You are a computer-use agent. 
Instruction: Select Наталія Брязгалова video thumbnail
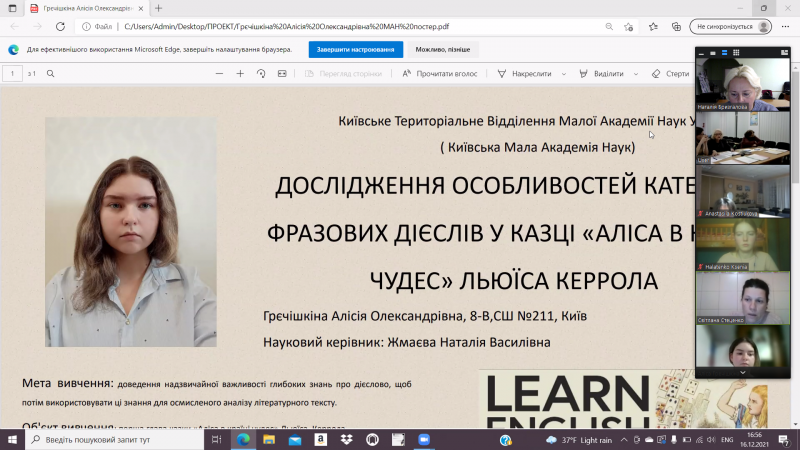click(x=743, y=84)
